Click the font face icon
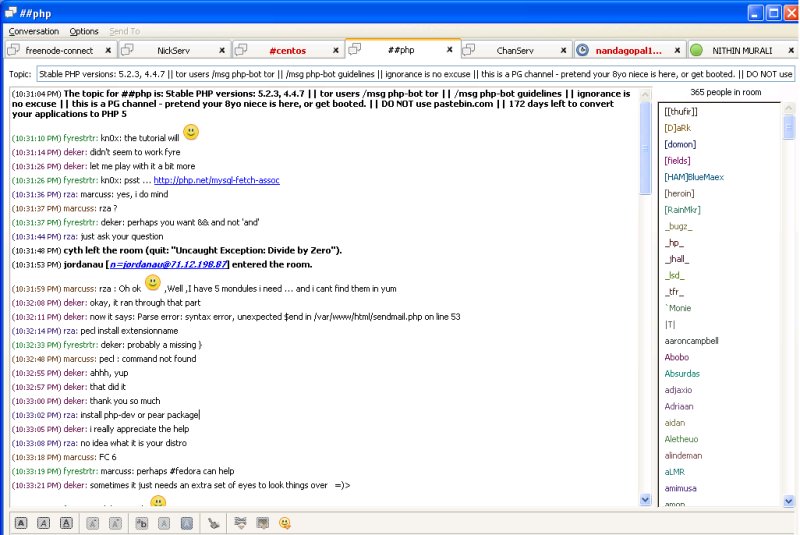The image size is (800, 535). [142, 522]
